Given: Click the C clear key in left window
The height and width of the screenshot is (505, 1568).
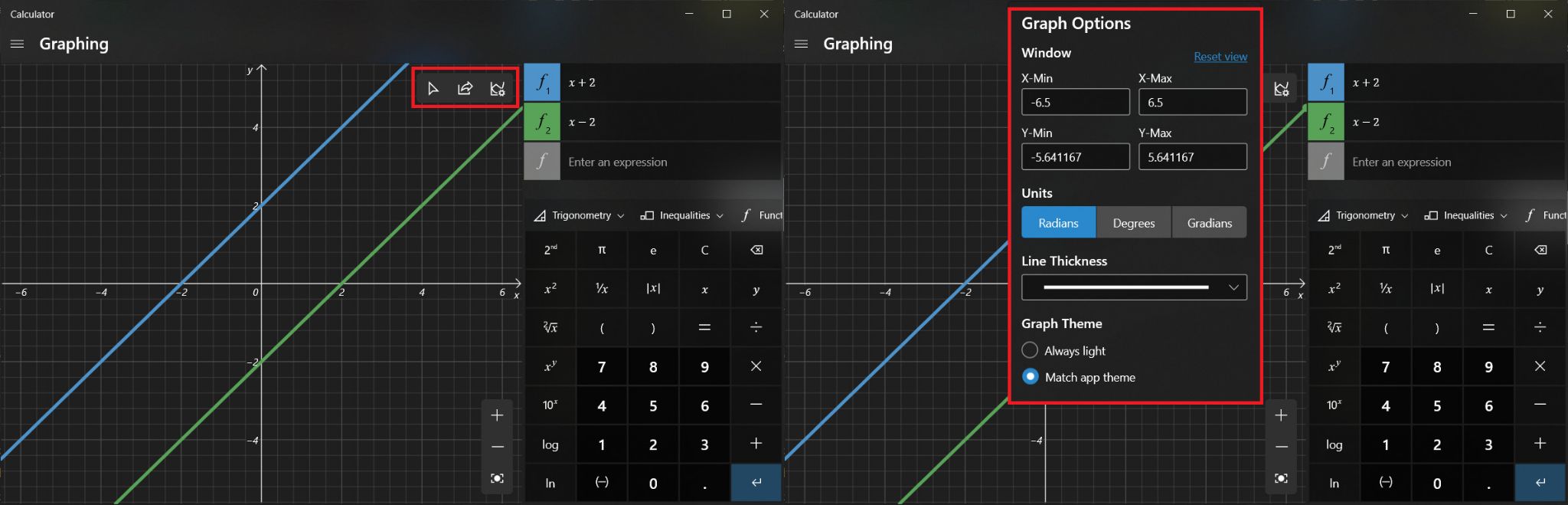Looking at the screenshot, I should pos(704,250).
